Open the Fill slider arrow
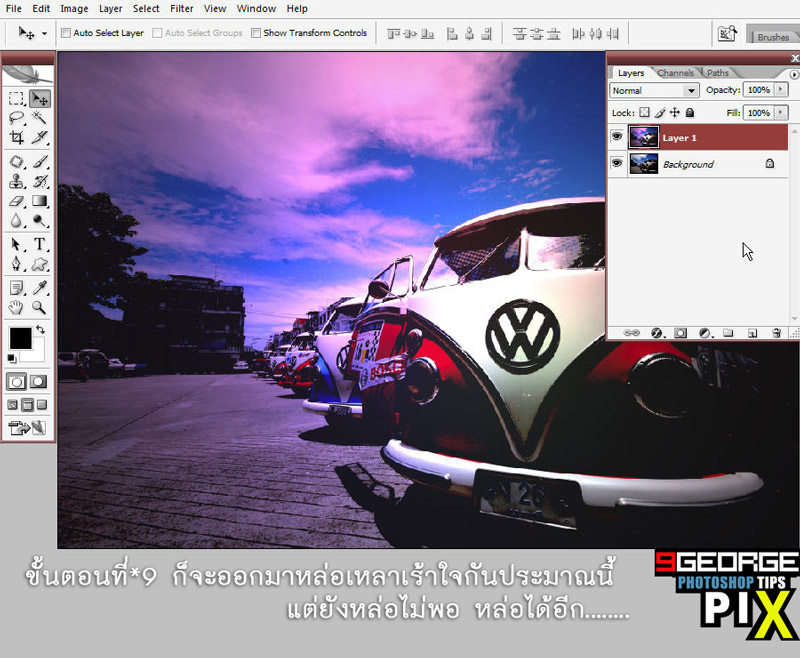 click(x=781, y=112)
